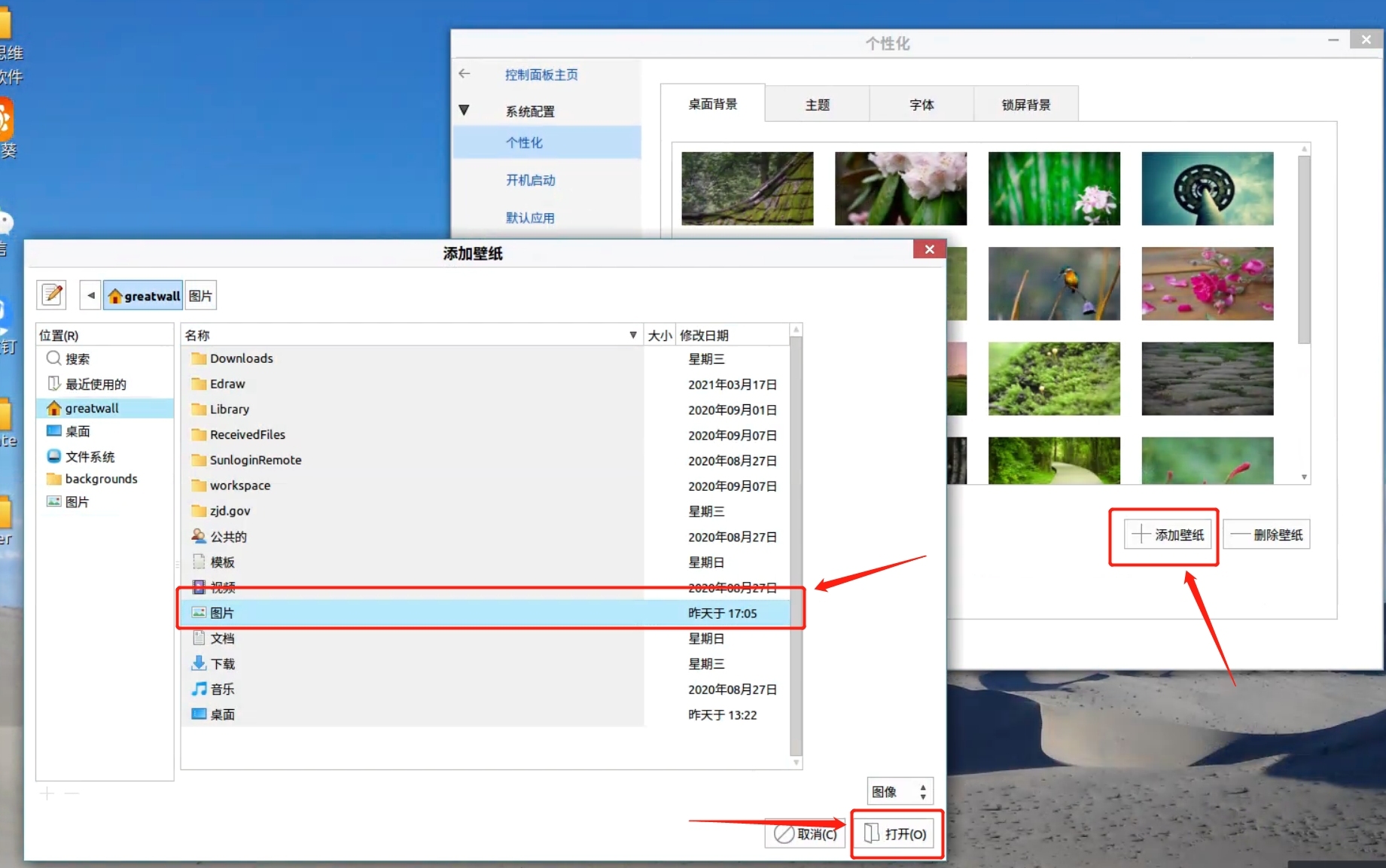Click the 打开(O) button

tap(896, 833)
